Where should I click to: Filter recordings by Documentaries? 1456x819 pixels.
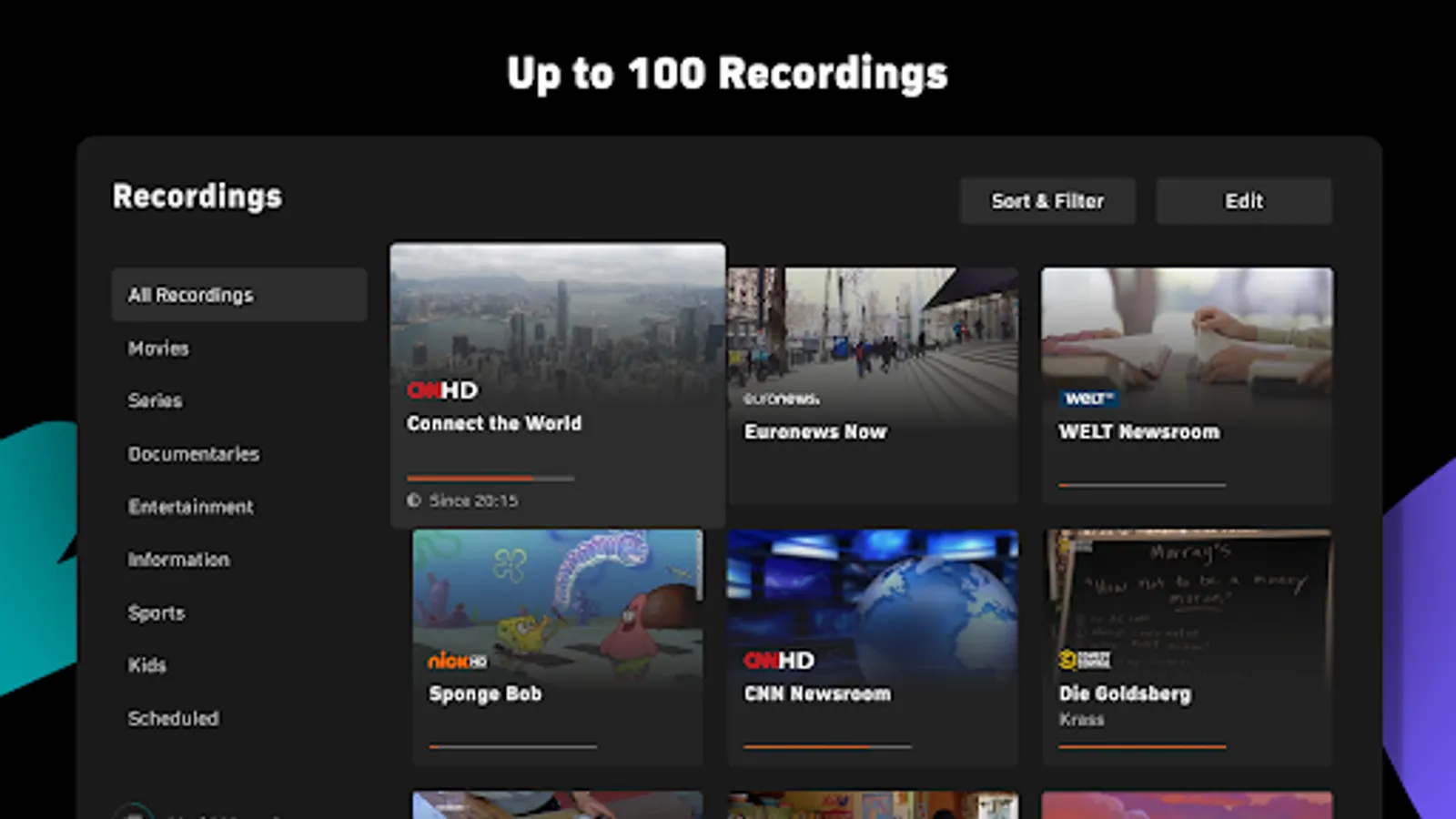click(194, 454)
